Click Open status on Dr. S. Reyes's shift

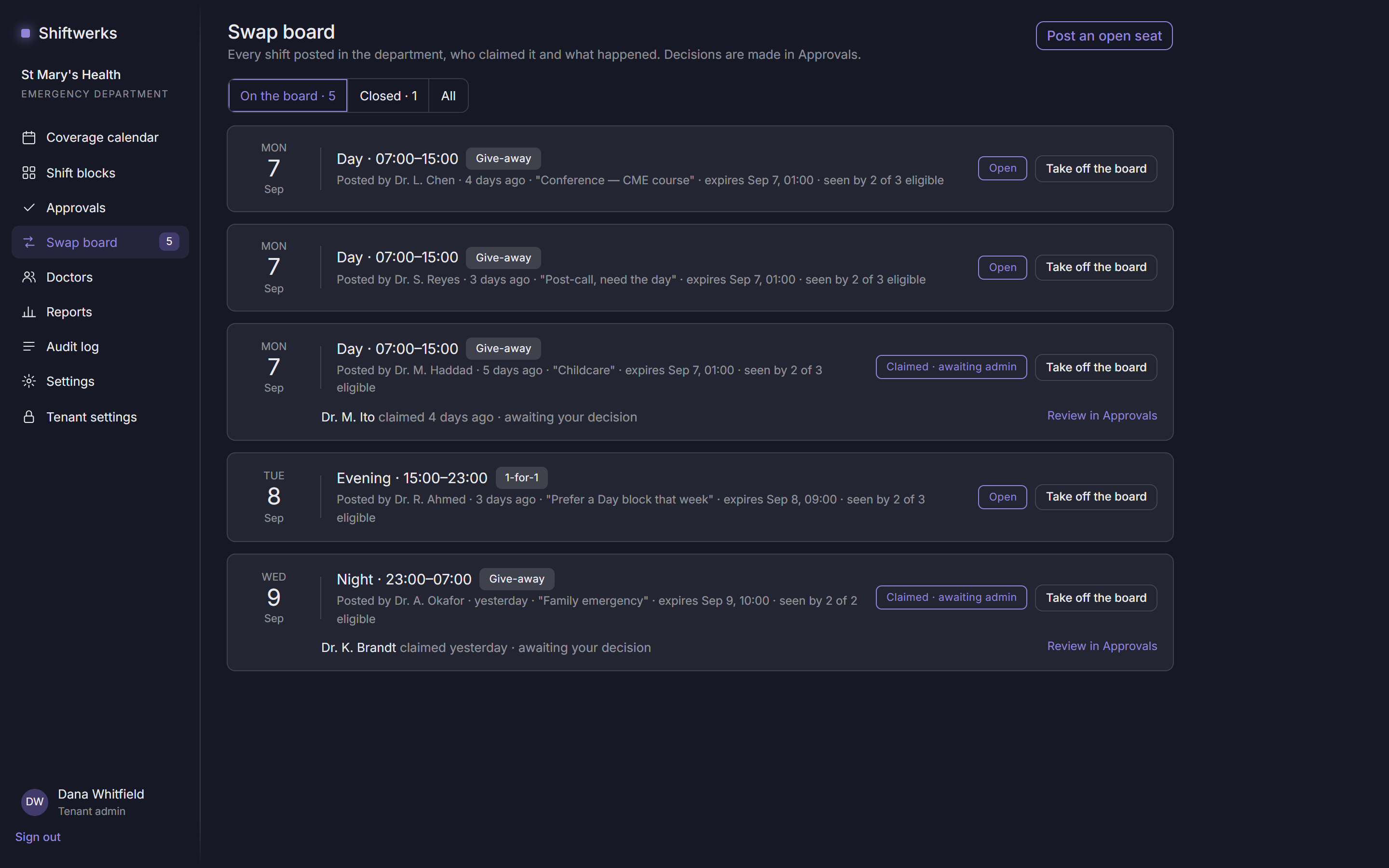[1002, 268]
